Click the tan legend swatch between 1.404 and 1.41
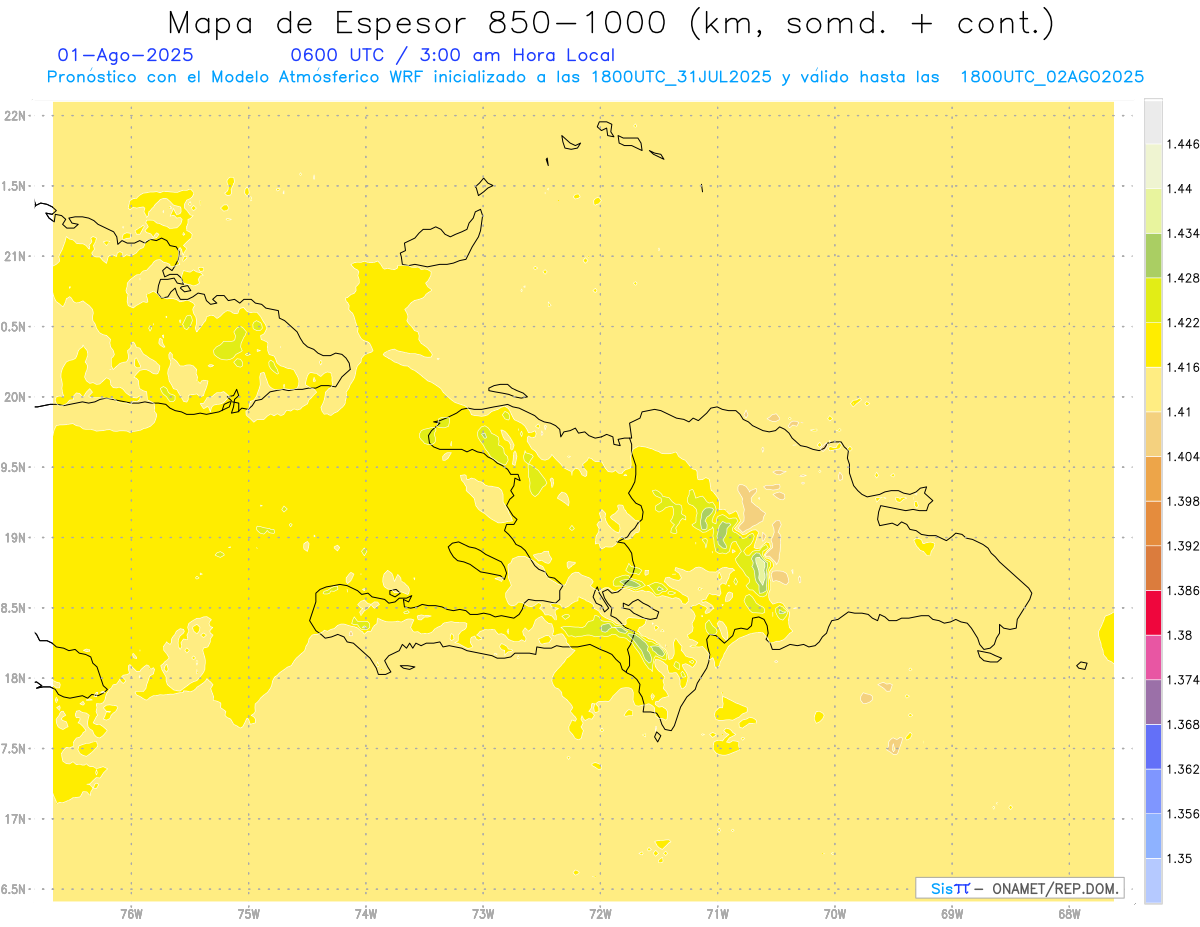1200x927 pixels. coord(1153,434)
